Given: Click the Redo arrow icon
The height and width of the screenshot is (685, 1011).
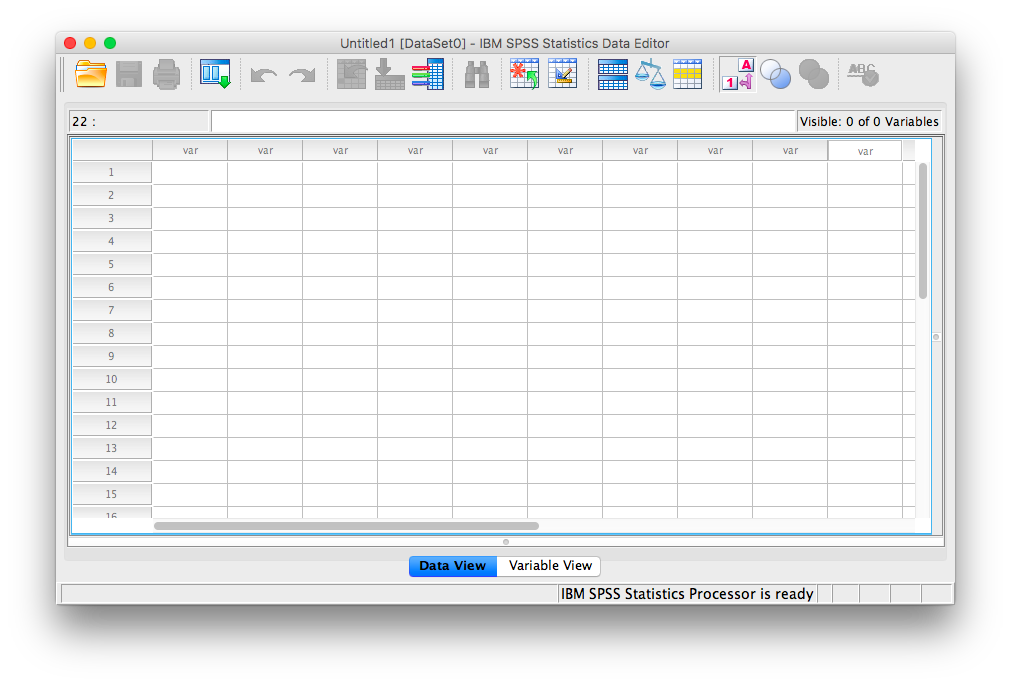Looking at the screenshot, I should pyautogui.click(x=302, y=75).
